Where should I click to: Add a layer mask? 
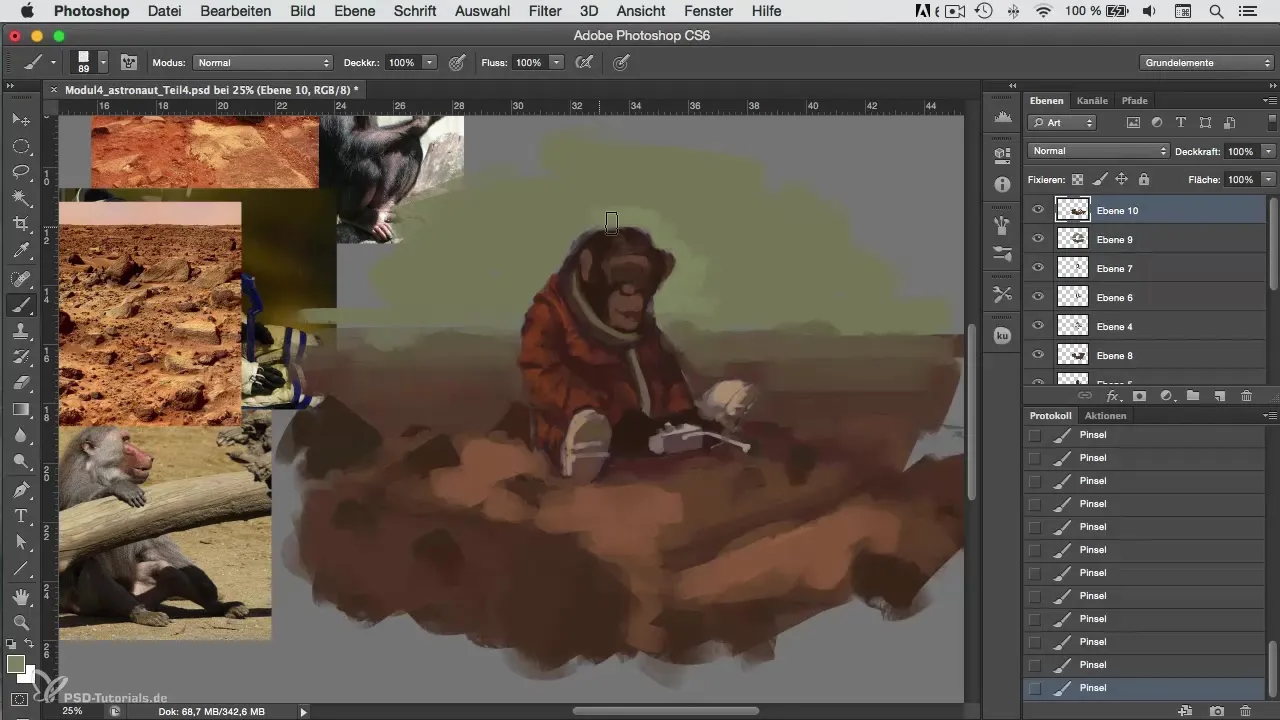[x=1139, y=396]
